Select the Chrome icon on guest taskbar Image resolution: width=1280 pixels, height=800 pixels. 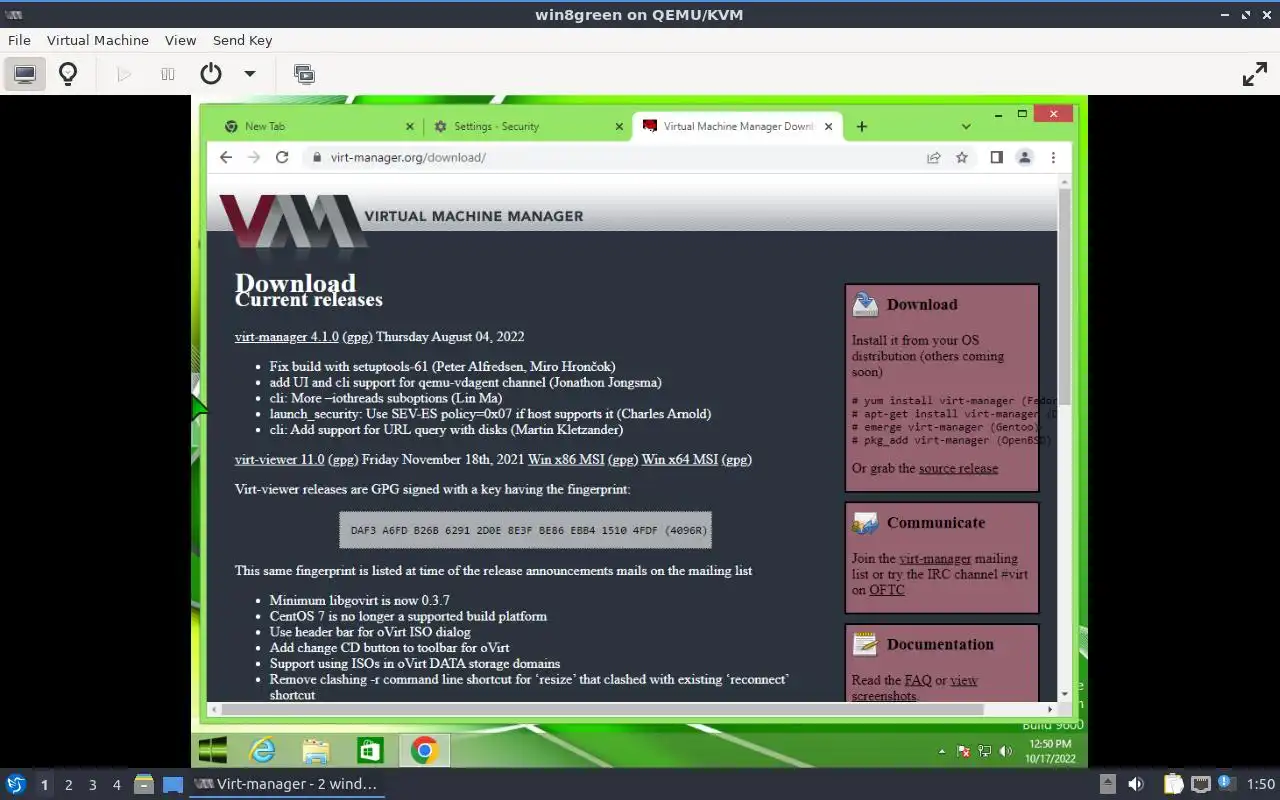(424, 750)
